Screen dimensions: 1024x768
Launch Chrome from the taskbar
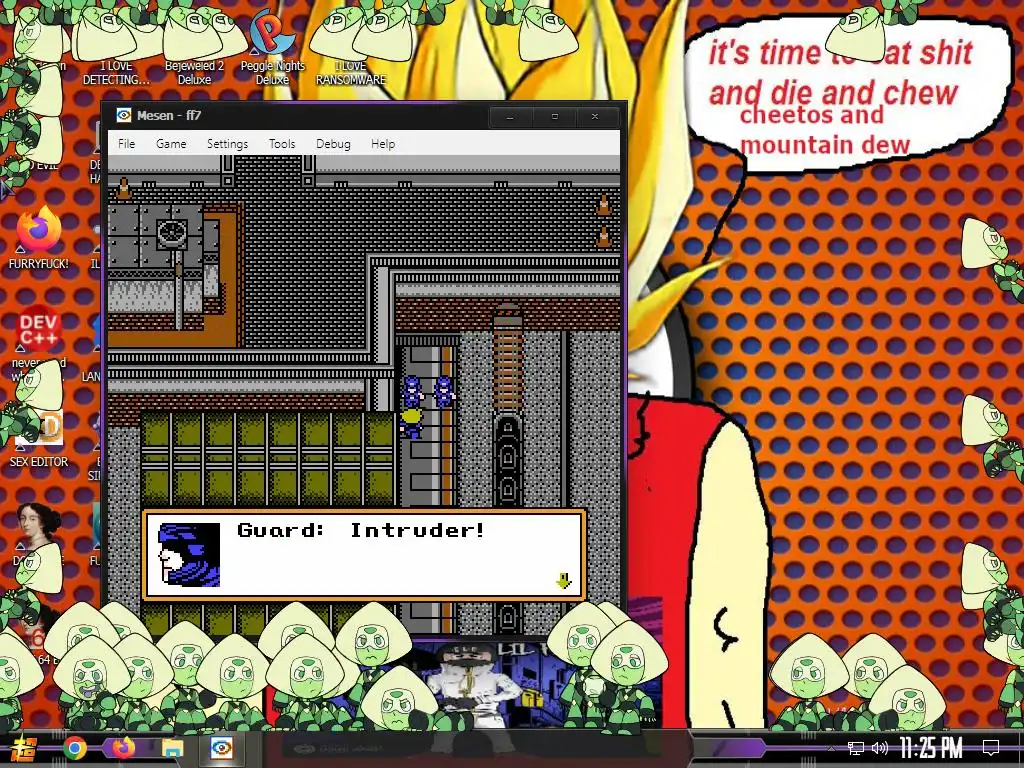(x=74, y=748)
